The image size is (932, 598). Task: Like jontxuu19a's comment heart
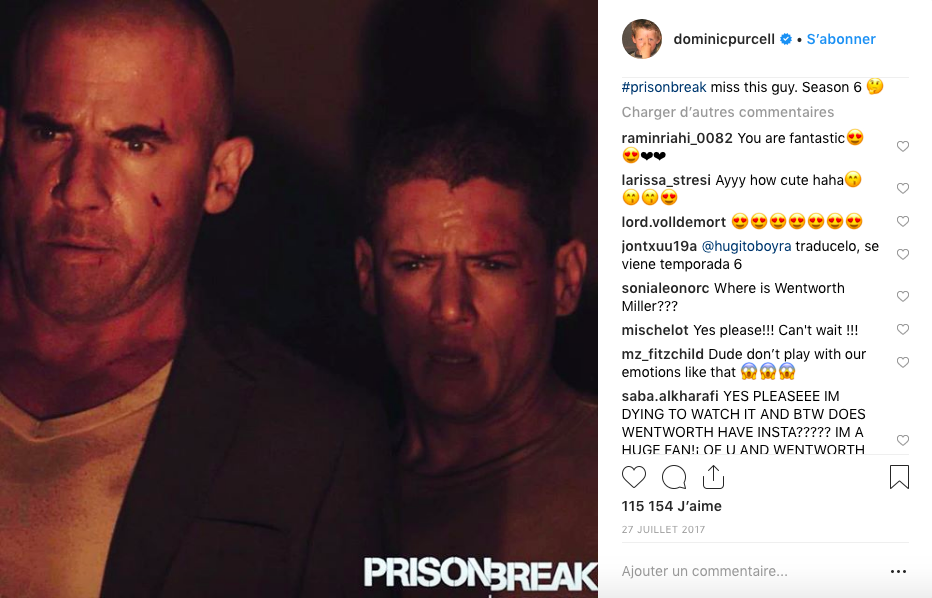[x=903, y=254]
